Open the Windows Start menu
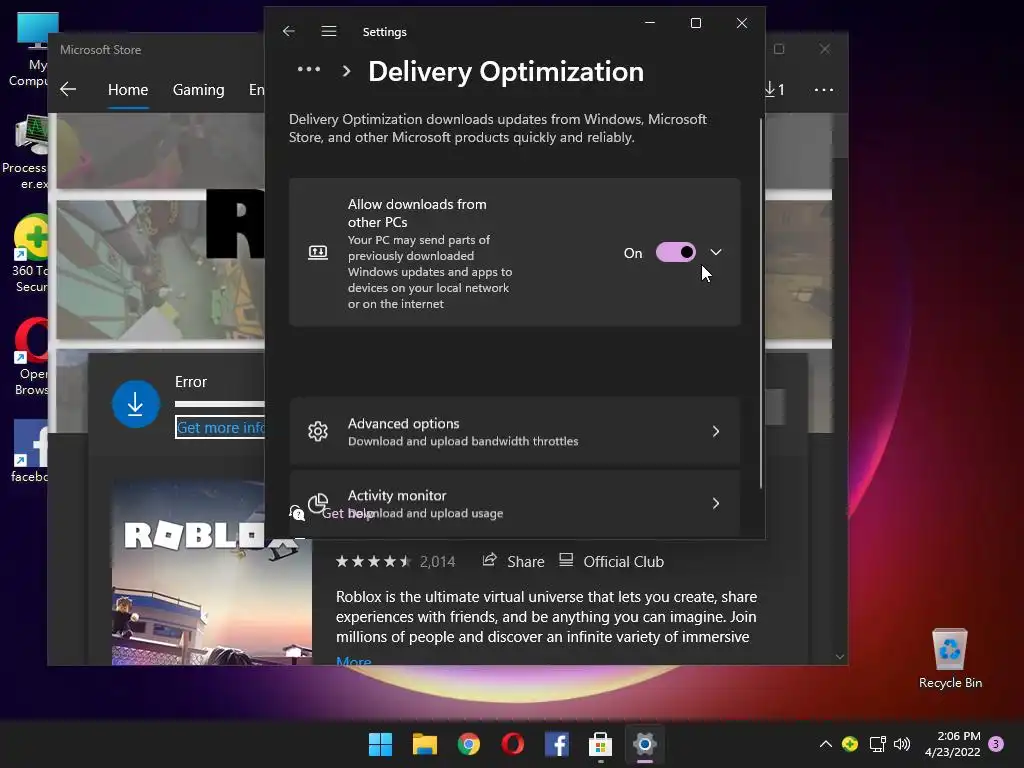The width and height of the screenshot is (1024, 768). click(381, 744)
